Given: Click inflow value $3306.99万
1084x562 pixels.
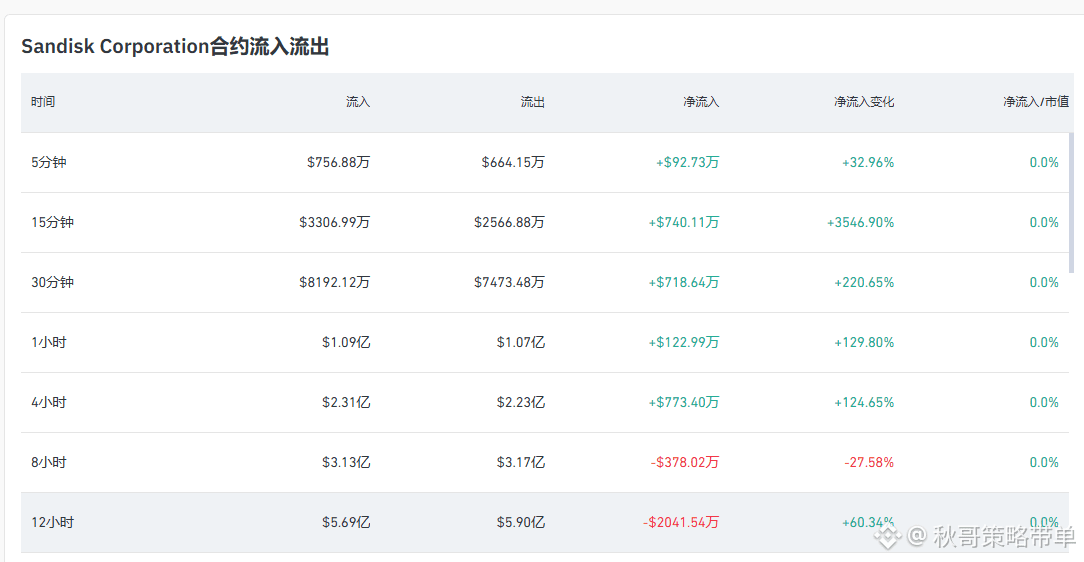Looking at the screenshot, I should pyautogui.click(x=335, y=223).
